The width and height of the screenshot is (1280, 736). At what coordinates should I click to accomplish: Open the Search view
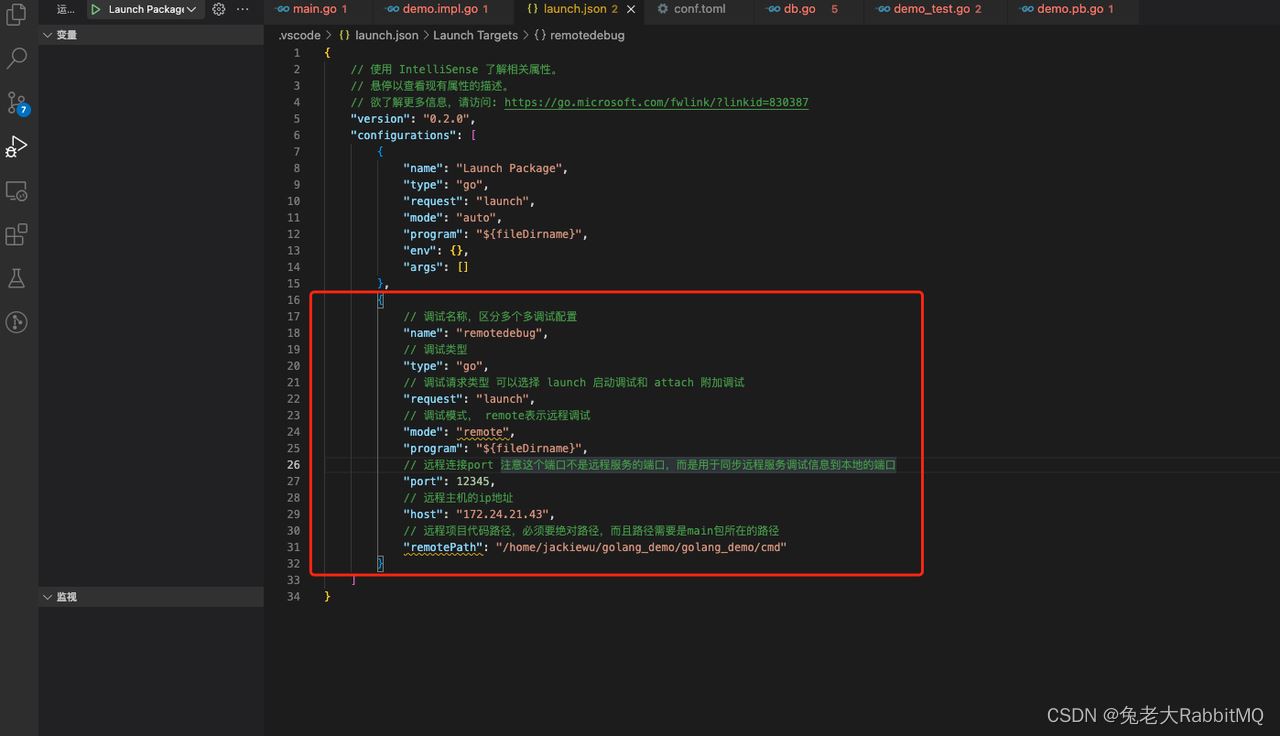[x=16, y=58]
